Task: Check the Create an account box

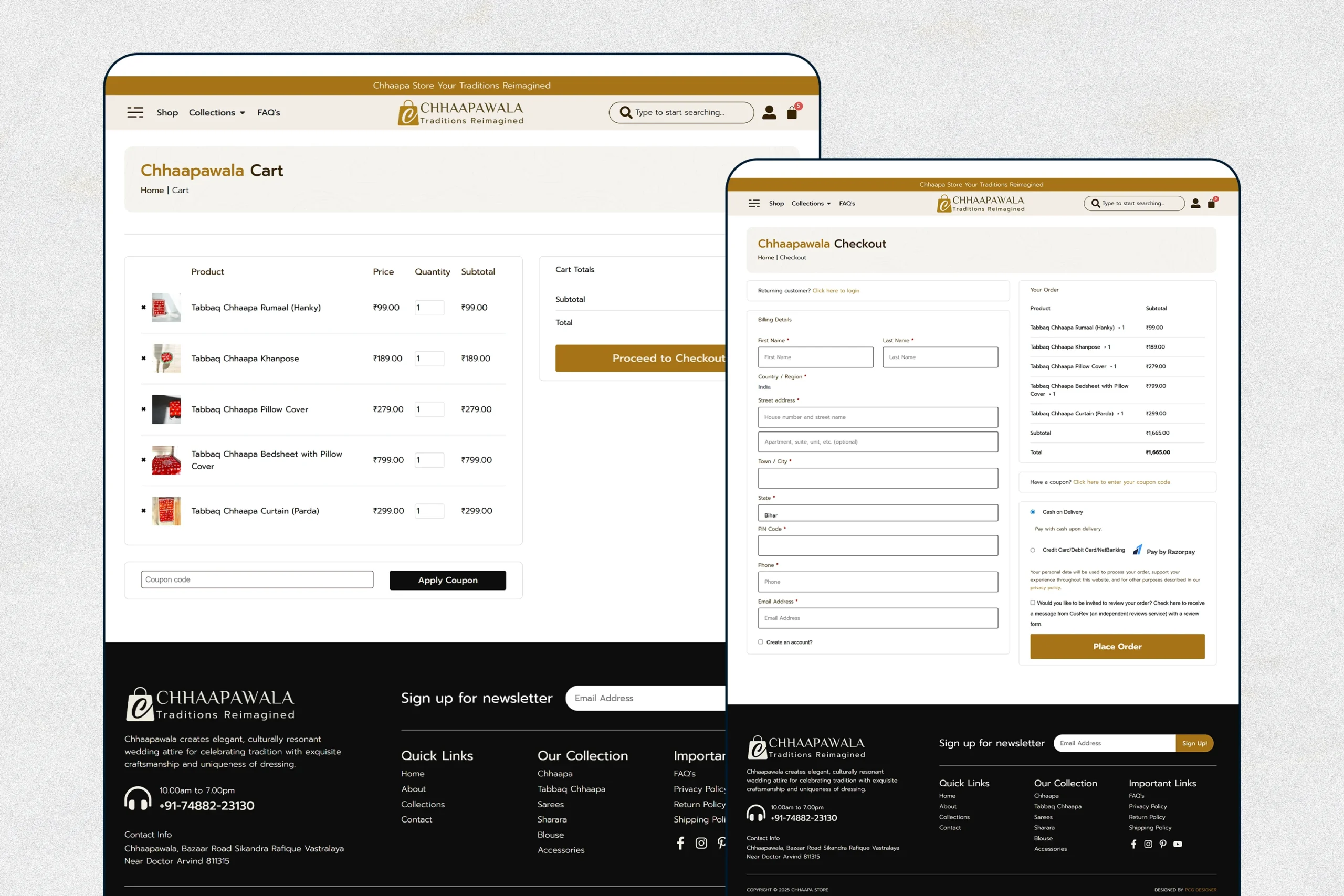Action: [761, 642]
